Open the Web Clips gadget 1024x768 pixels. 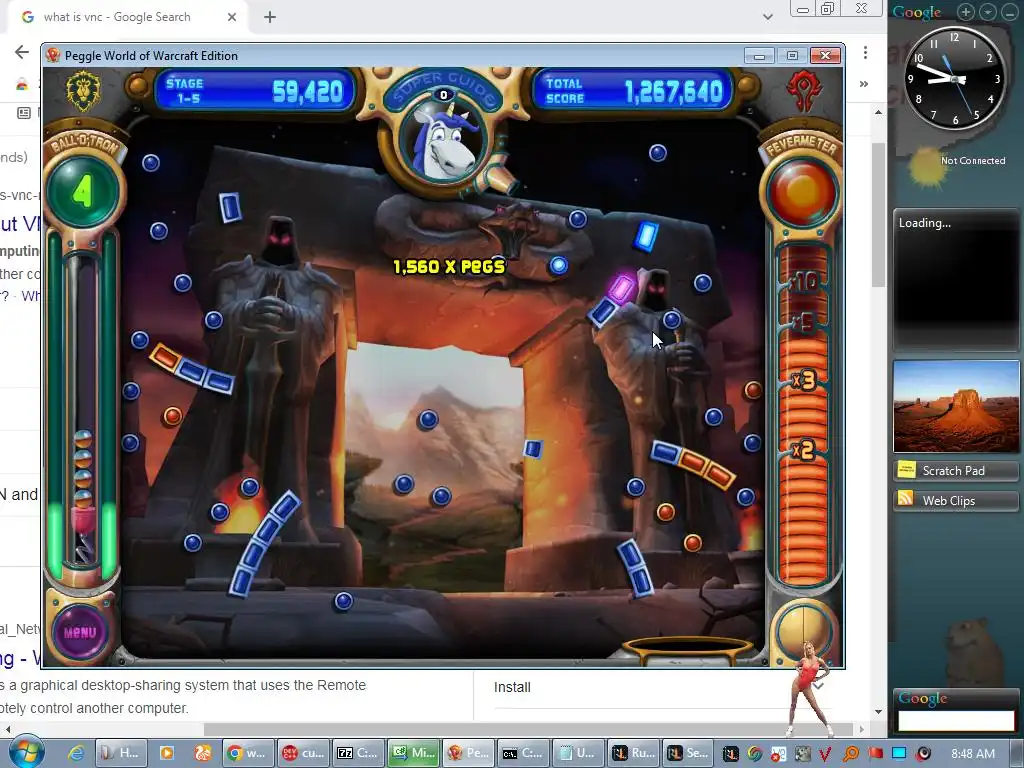pos(956,500)
